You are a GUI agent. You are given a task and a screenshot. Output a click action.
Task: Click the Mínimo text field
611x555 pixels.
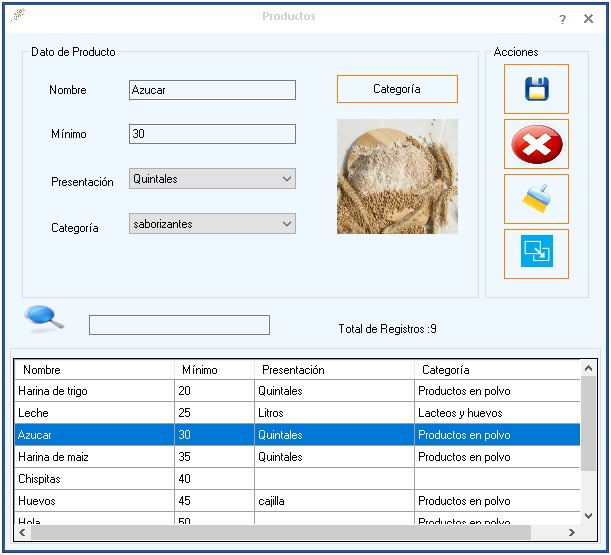click(212, 134)
